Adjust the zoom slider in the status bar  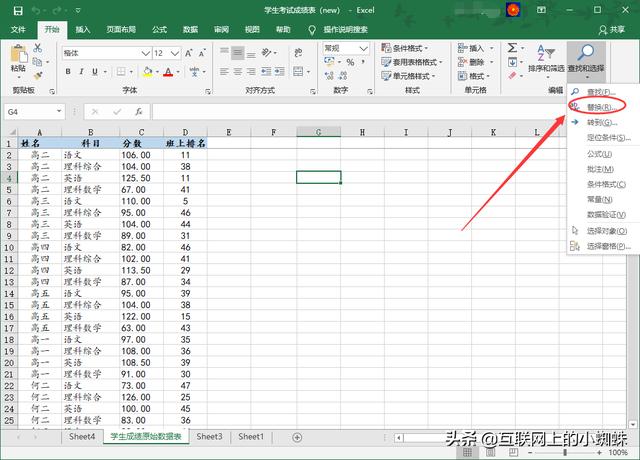565,453
